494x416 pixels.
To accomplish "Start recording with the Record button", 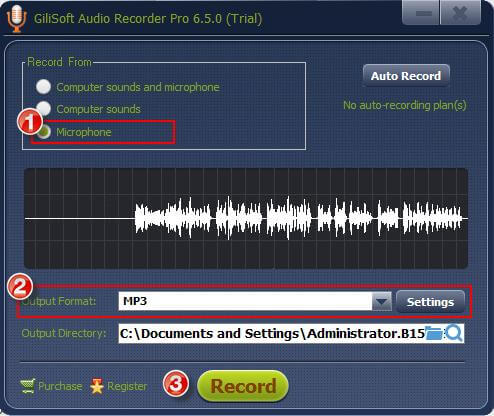I will (243, 386).
